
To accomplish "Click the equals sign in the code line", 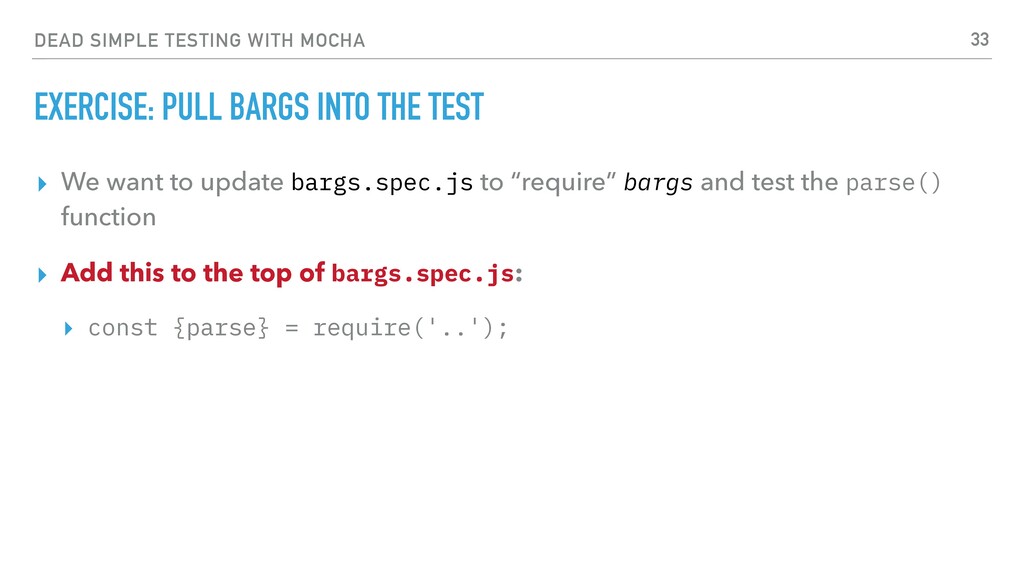I will click(291, 329).
